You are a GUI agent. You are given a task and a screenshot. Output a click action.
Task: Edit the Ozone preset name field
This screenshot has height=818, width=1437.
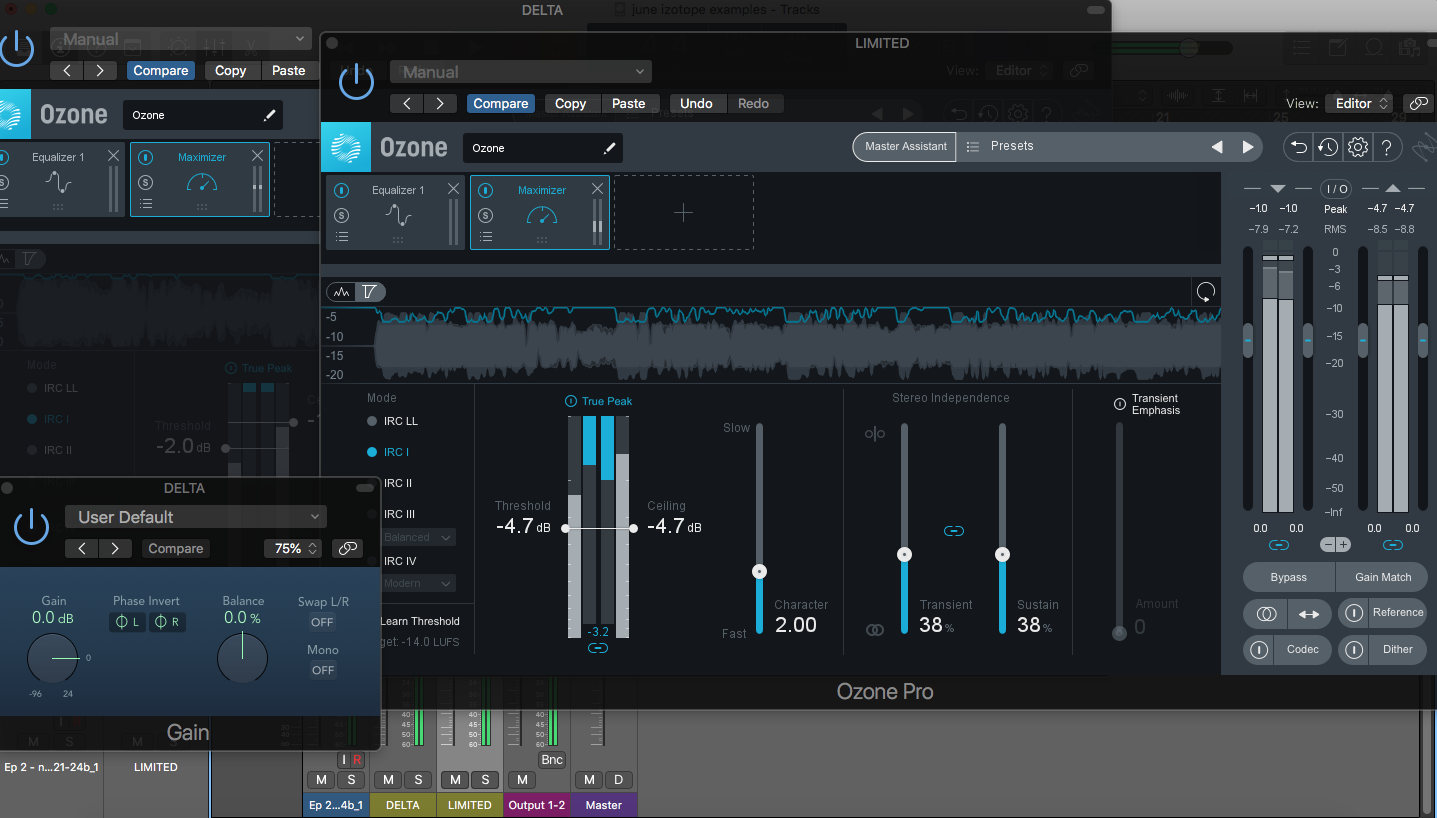(543, 148)
